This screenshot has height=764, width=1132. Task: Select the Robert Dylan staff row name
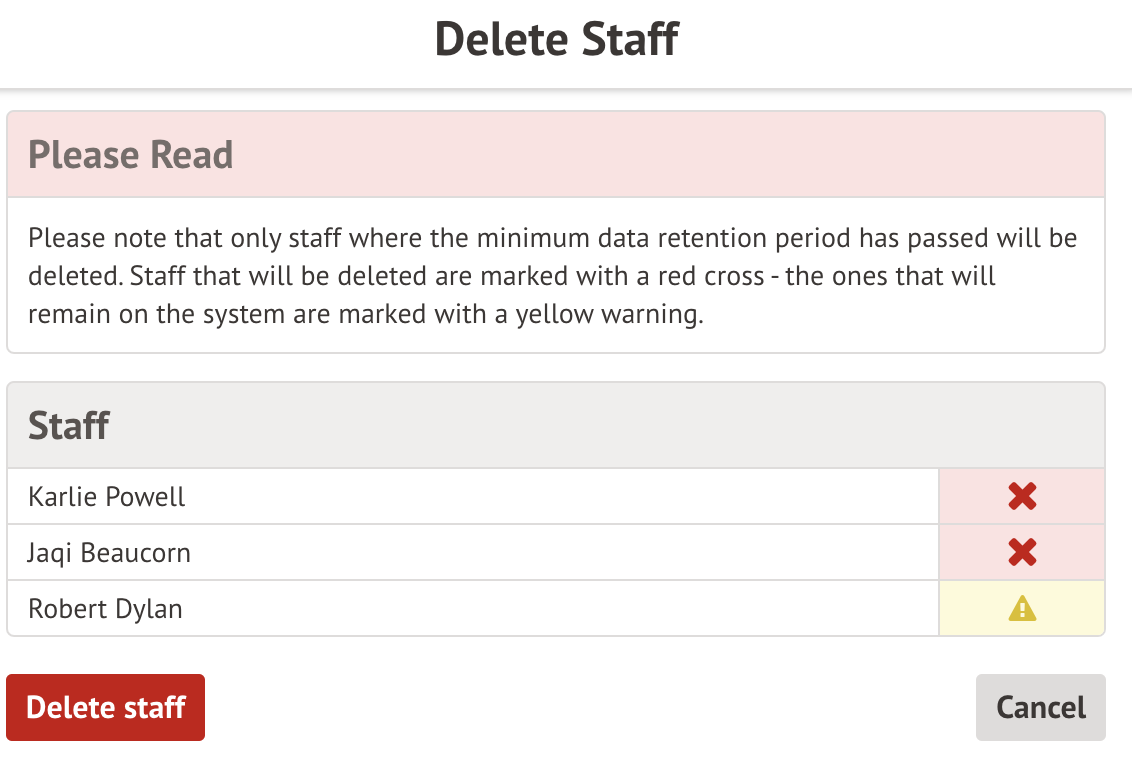tap(105, 609)
